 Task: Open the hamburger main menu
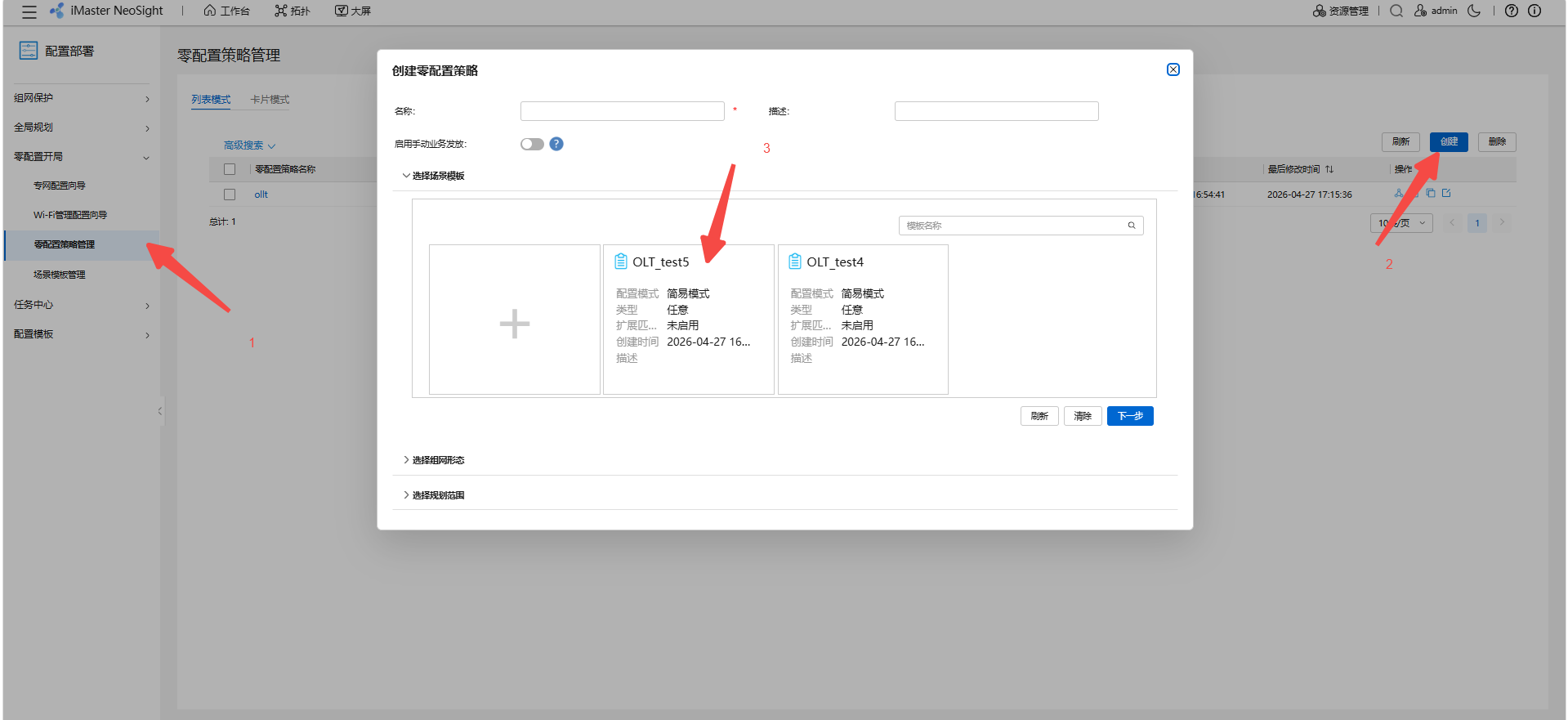click(x=29, y=11)
